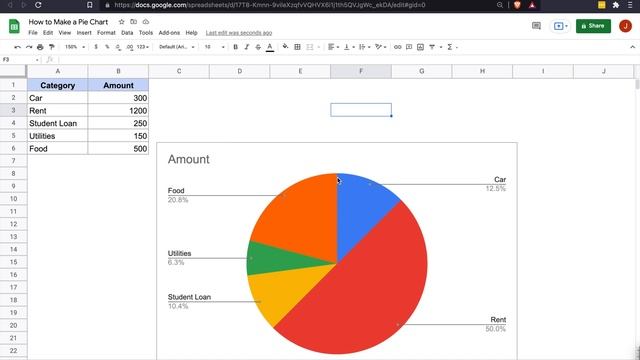640x360 pixels.
Task: Open the font size dropdown
Action: pos(214,47)
